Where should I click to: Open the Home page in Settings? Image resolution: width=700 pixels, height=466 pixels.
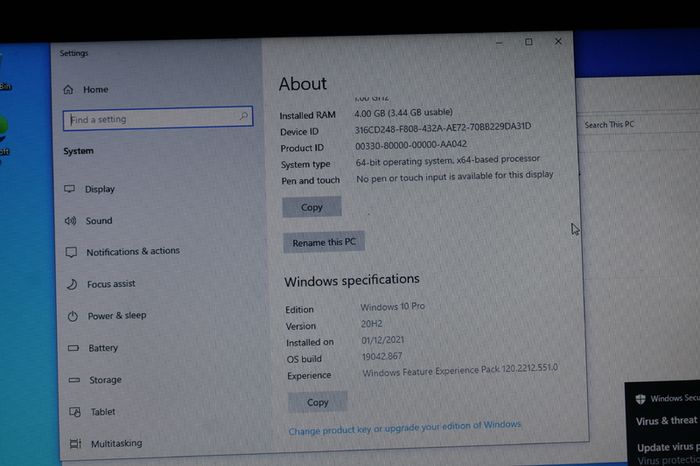pyautogui.click(x=96, y=89)
